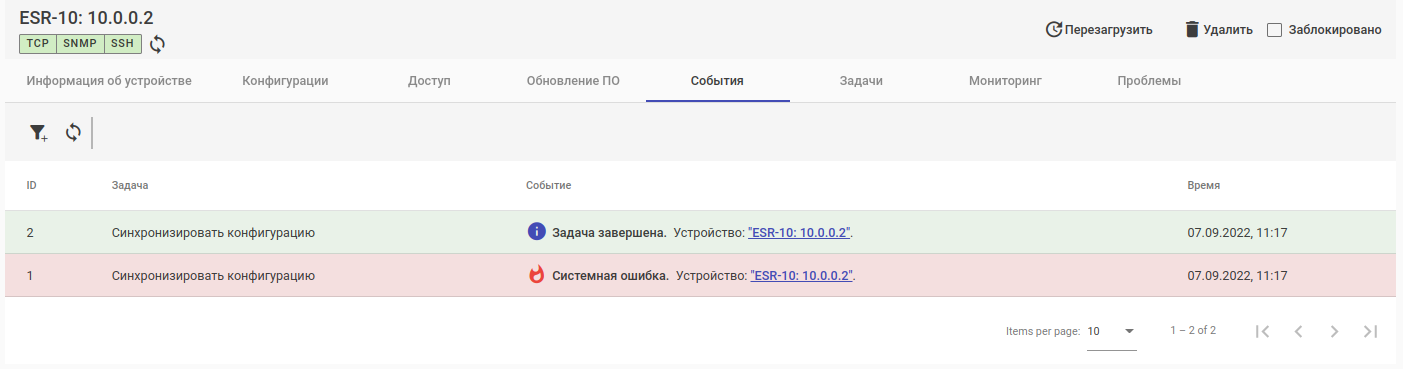Go to the next page arrow

[x=1334, y=331]
